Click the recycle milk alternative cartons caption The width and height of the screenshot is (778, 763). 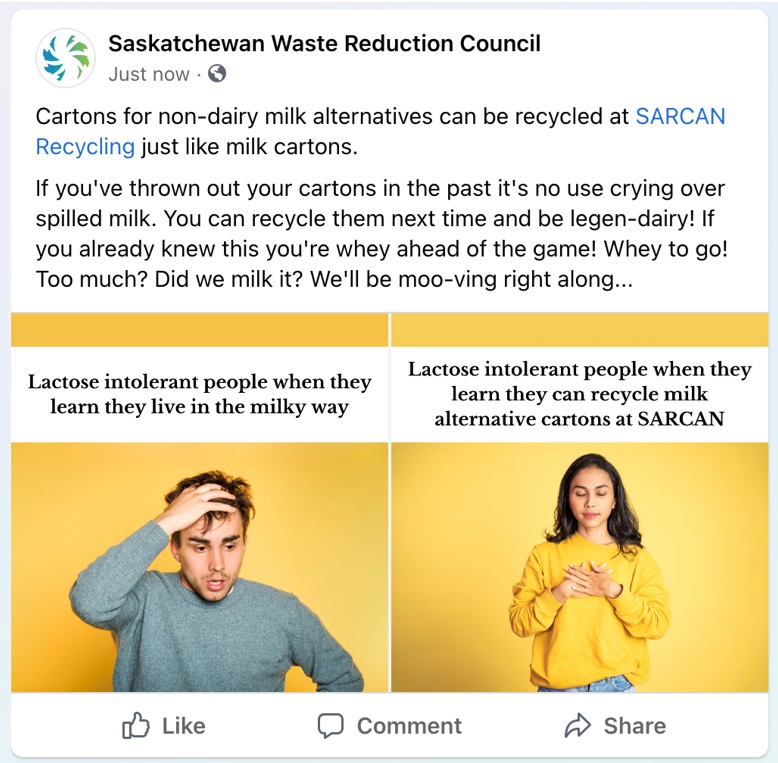(x=580, y=394)
